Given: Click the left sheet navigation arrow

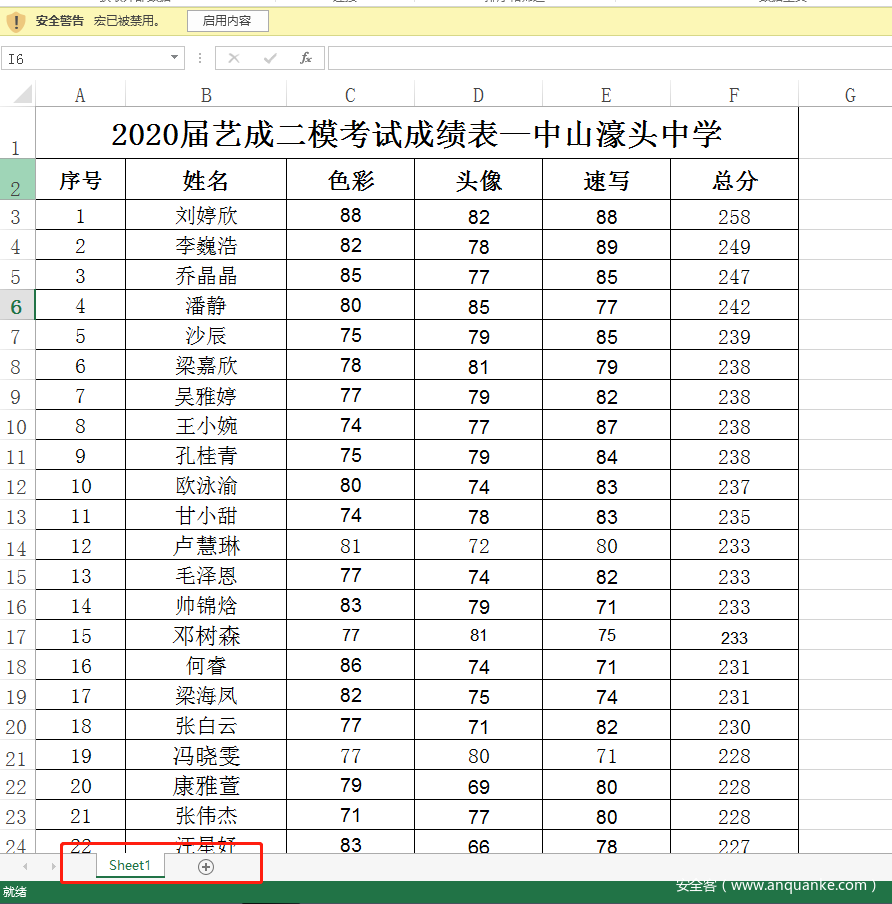Looking at the screenshot, I should coord(25,867).
